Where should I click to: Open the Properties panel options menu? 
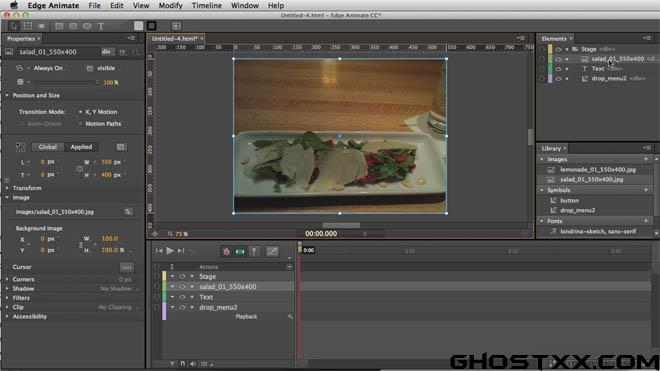131,38
